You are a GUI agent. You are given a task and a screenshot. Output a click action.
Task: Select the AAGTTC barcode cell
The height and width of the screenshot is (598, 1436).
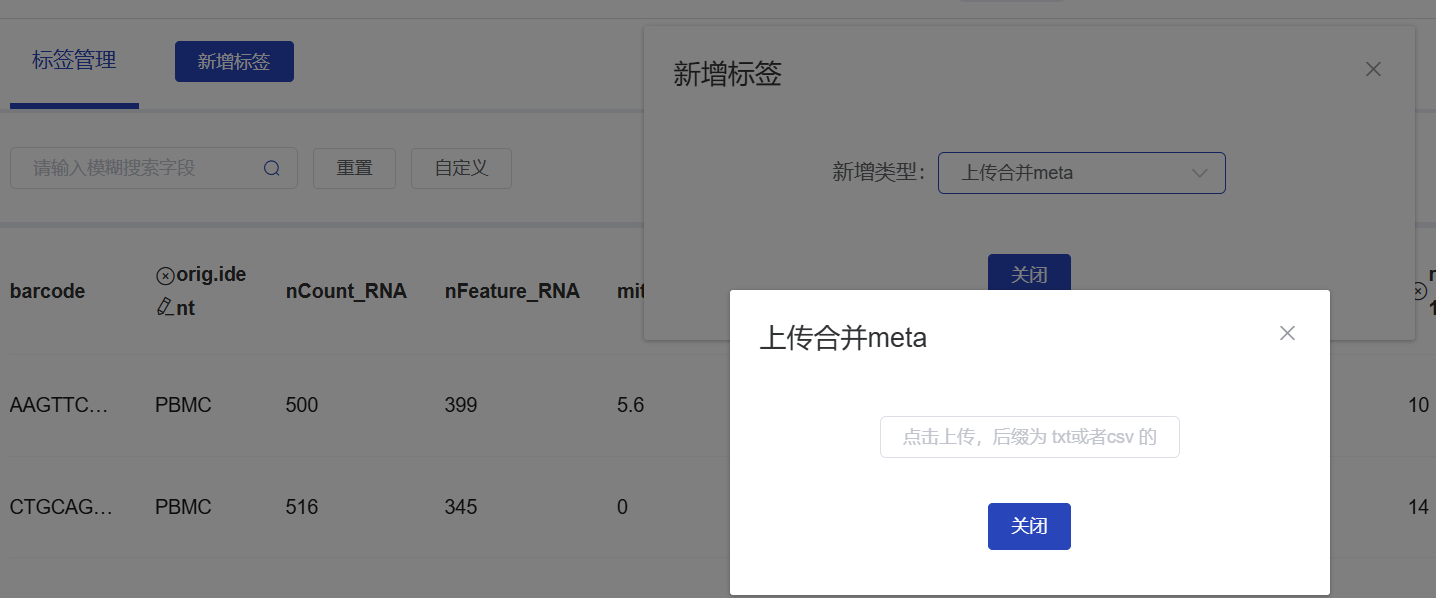[x=60, y=405]
